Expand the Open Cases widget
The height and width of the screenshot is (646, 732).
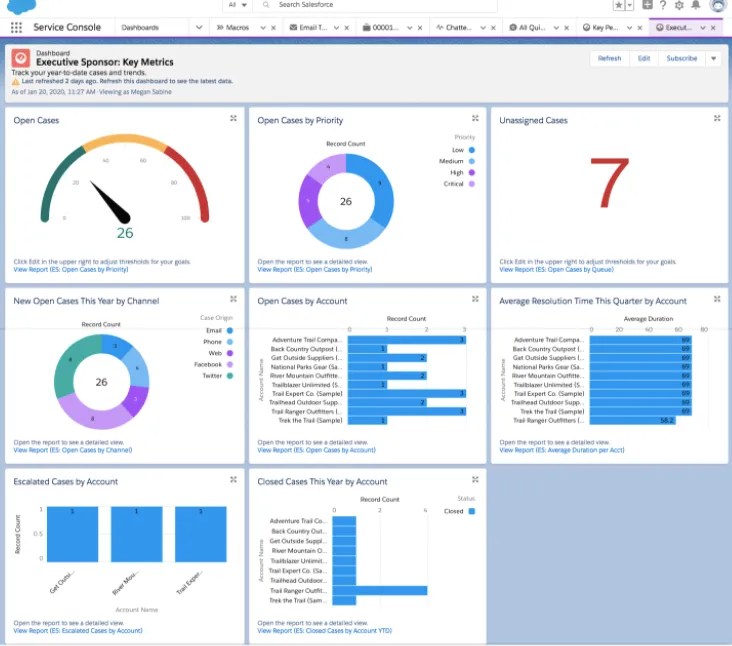pyautogui.click(x=233, y=119)
